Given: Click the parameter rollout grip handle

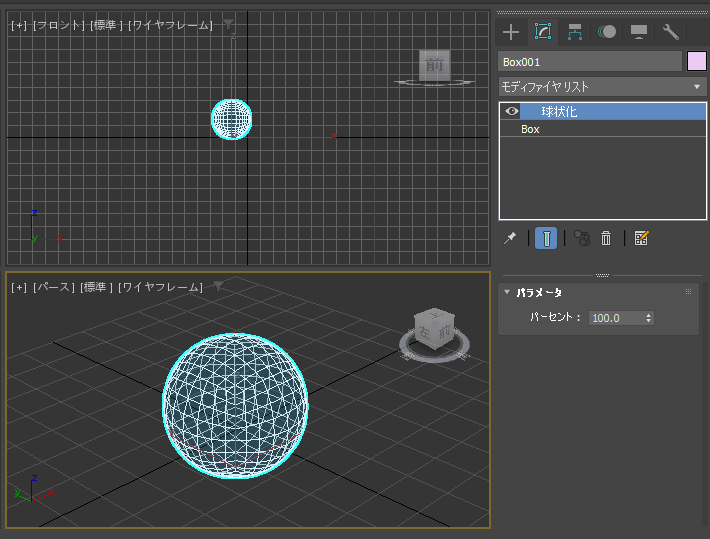Looking at the screenshot, I should (688, 292).
